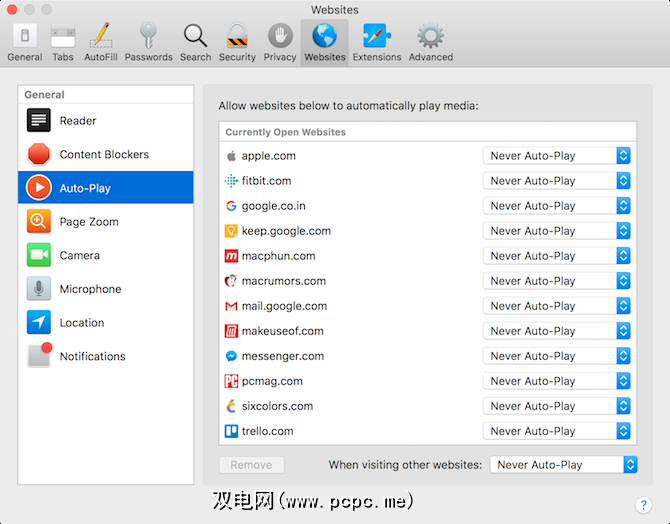Viewport: 670px width, 524px height.
Task: Close the Websites preferences window
Action: pyautogui.click(x=12, y=9)
